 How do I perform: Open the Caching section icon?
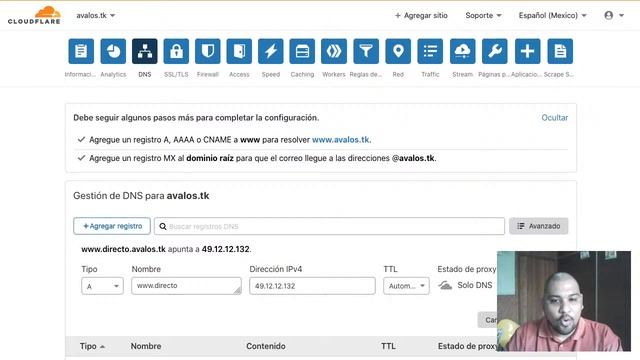(x=302, y=51)
